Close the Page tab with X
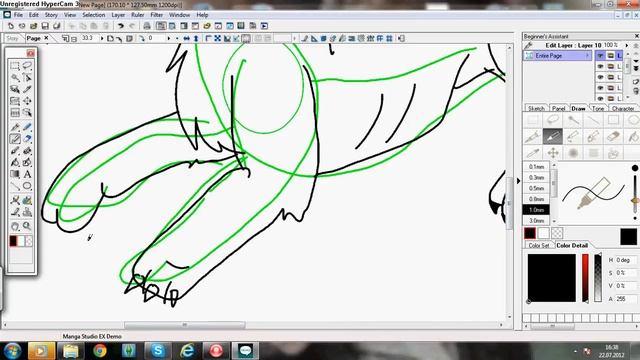This screenshot has width=640, height=360. pos(46,38)
